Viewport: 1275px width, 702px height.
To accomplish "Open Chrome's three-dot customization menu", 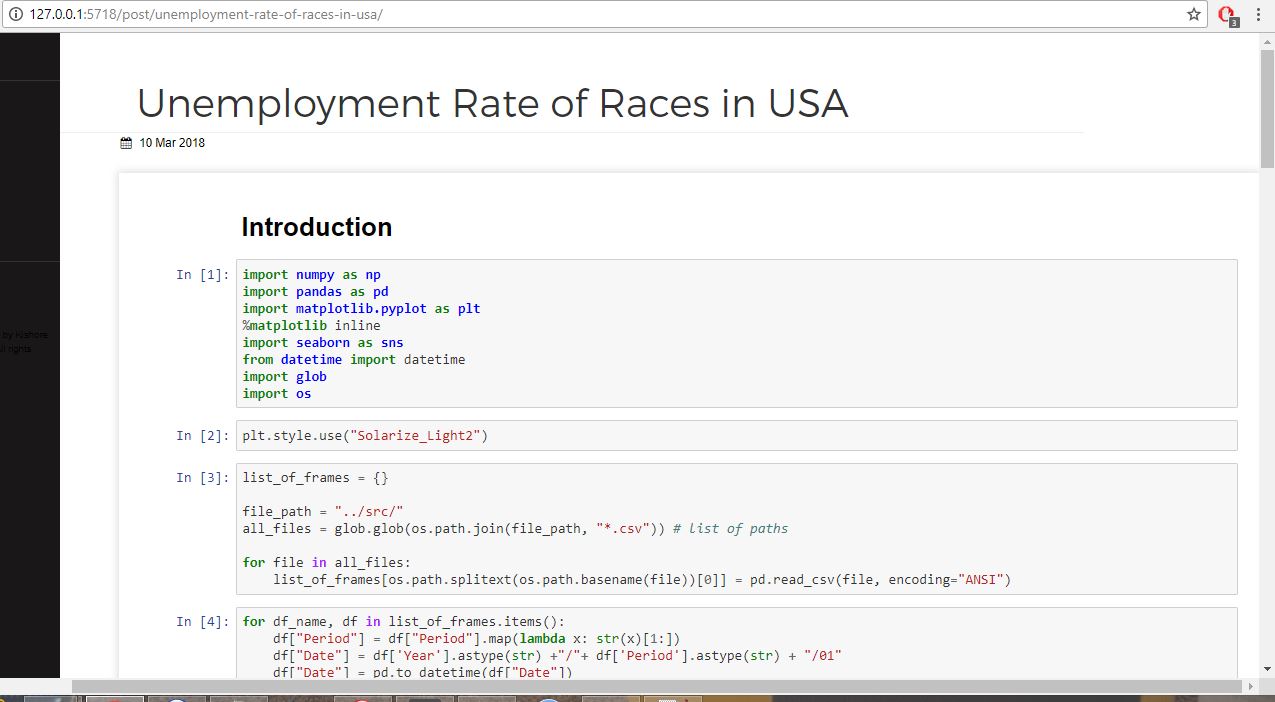I will [x=1258, y=14].
